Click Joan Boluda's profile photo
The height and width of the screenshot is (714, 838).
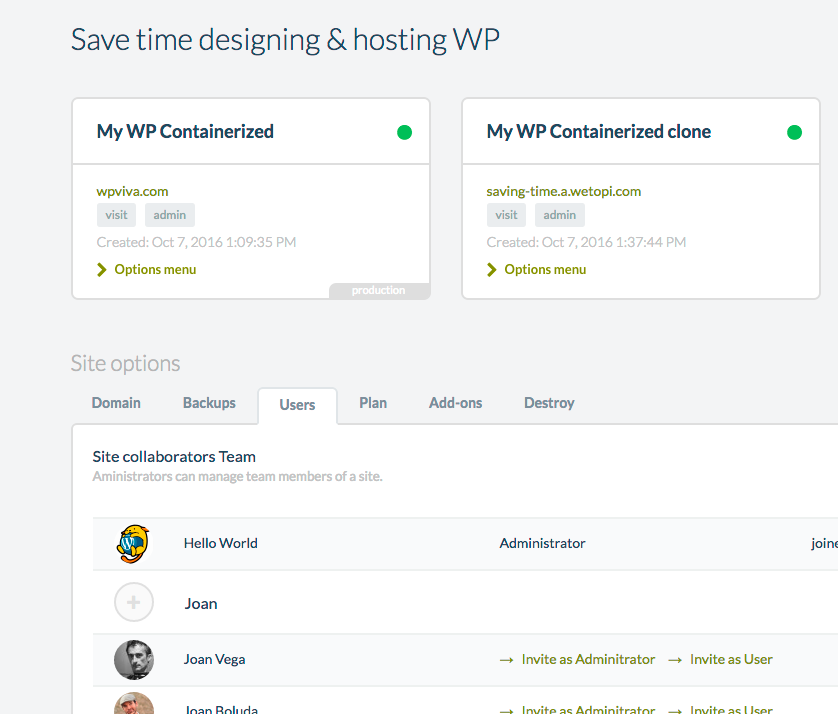[x=134, y=705]
